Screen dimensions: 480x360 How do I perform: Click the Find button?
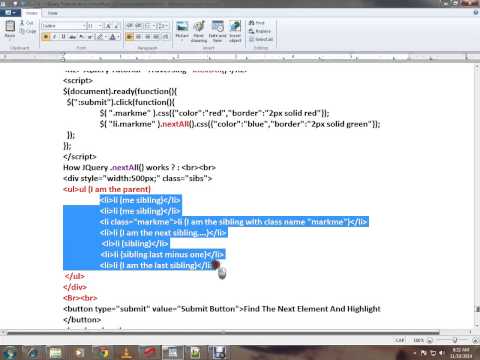click(x=257, y=23)
